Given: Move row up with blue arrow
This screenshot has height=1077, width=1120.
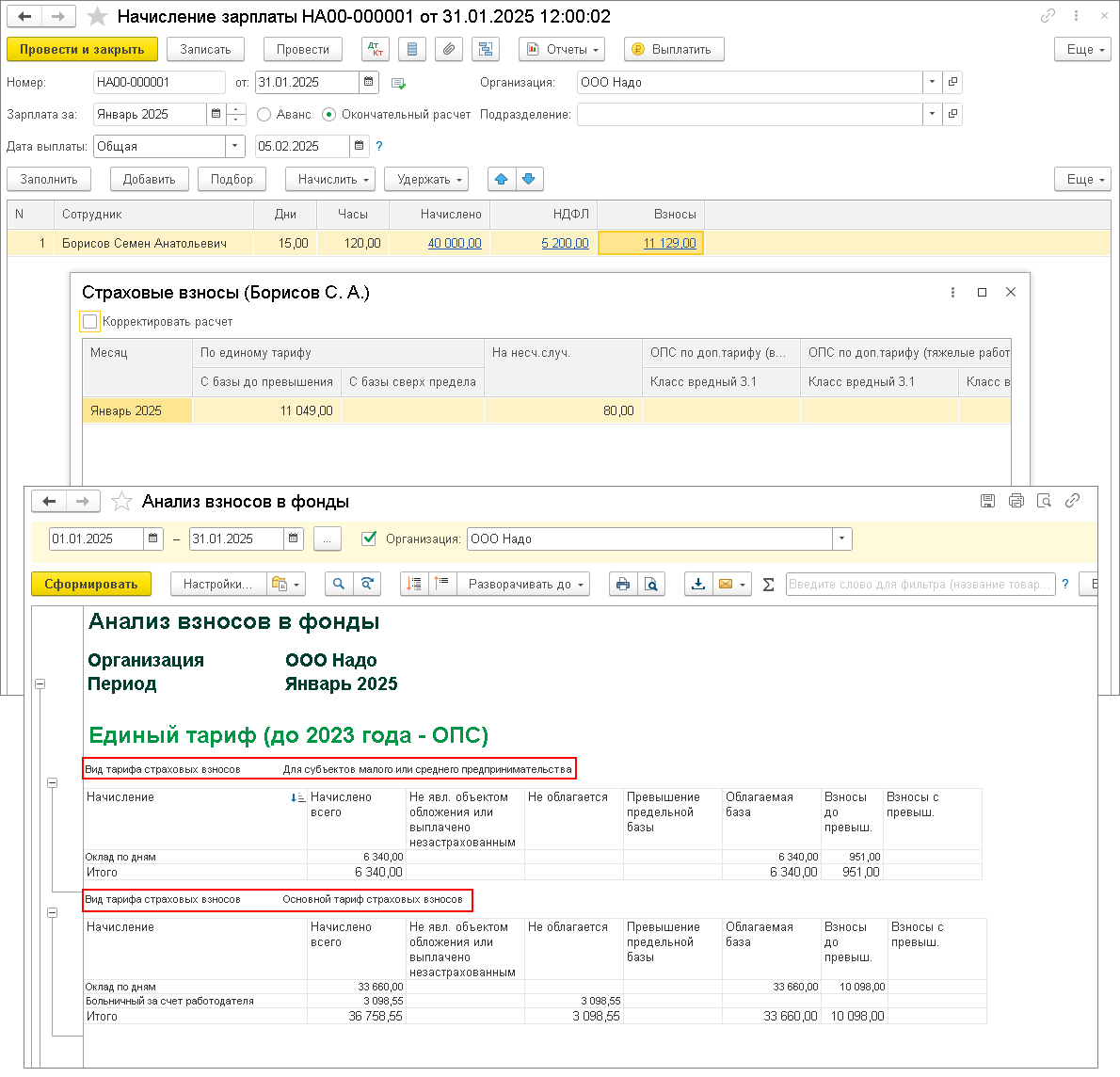Looking at the screenshot, I should 502,179.
